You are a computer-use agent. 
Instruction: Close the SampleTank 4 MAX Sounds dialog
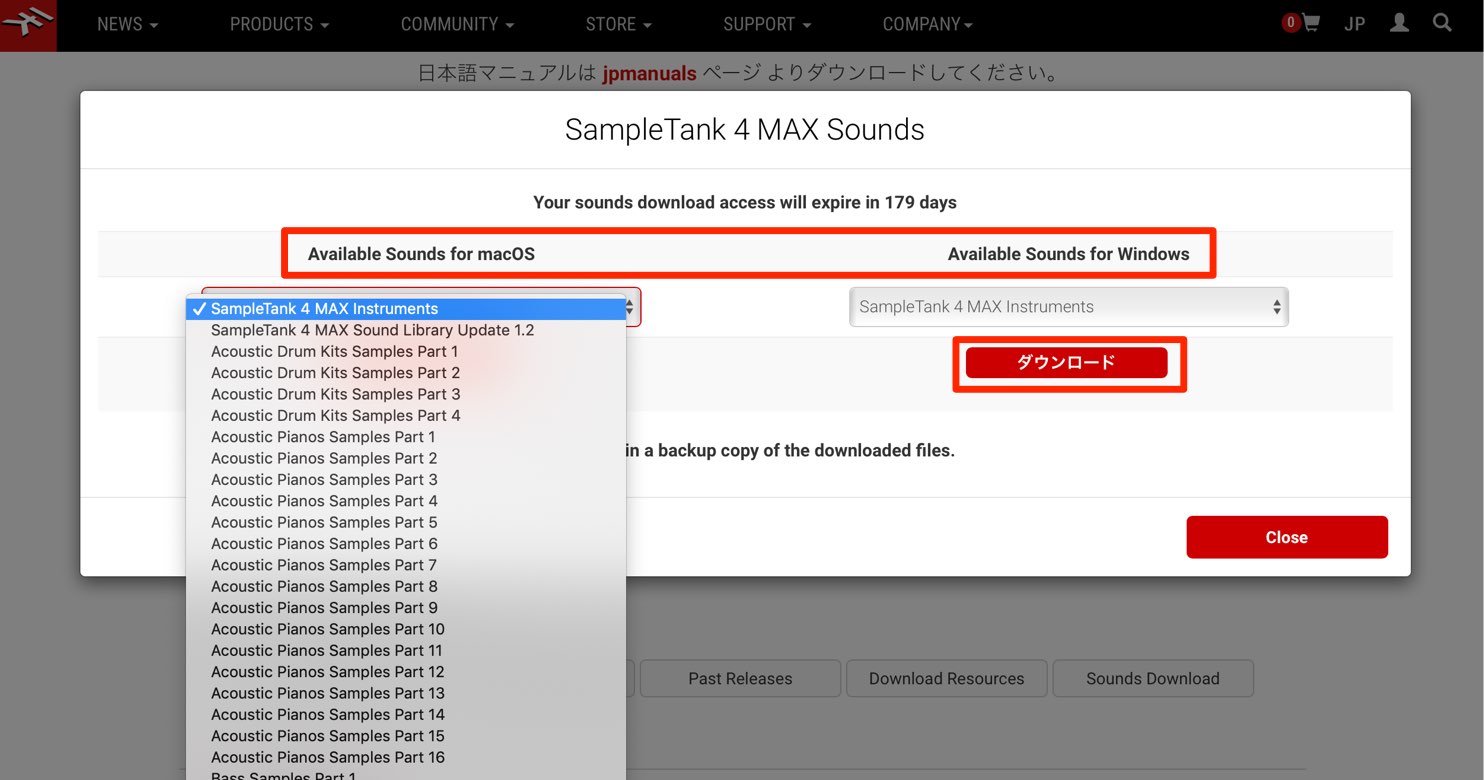click(1287, 537)
